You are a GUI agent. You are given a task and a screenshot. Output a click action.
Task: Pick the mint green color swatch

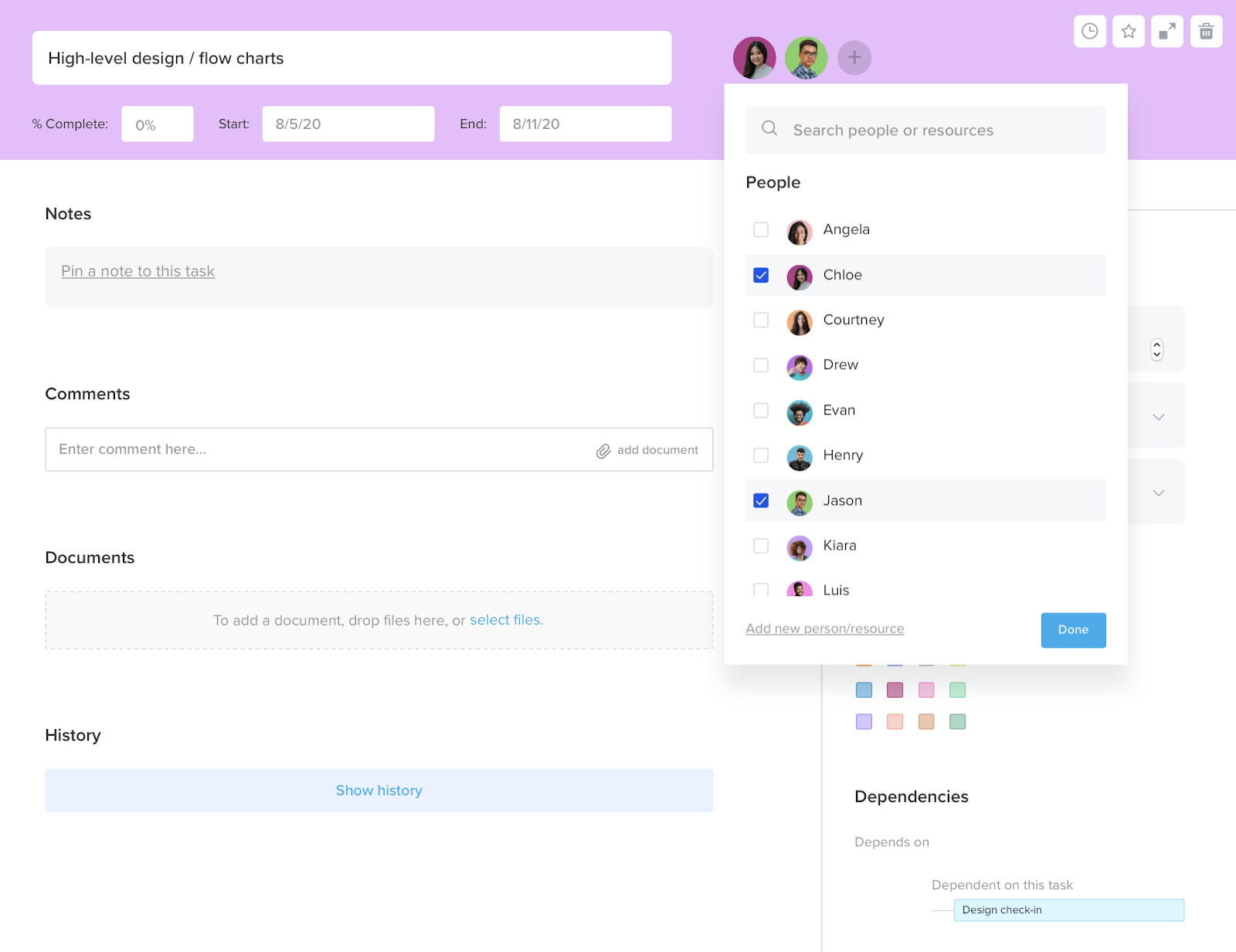(x=957, y=689)
